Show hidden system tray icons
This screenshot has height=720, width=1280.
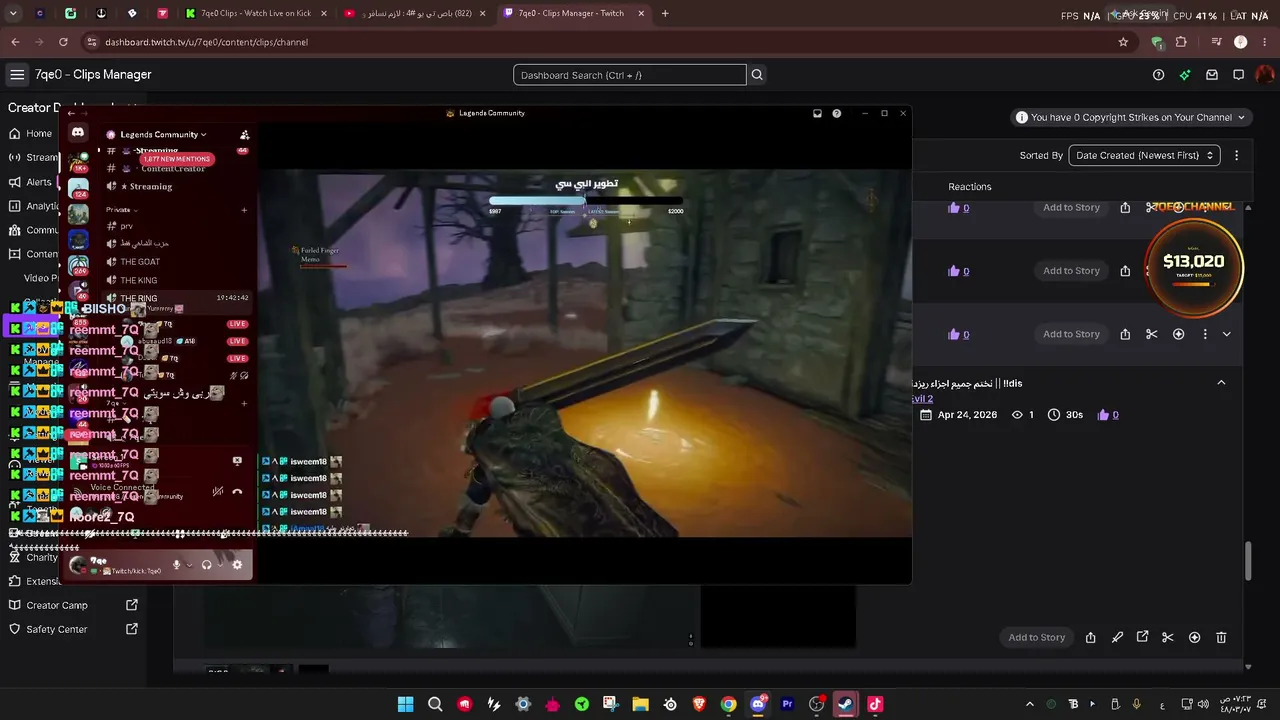point(1030,704)
